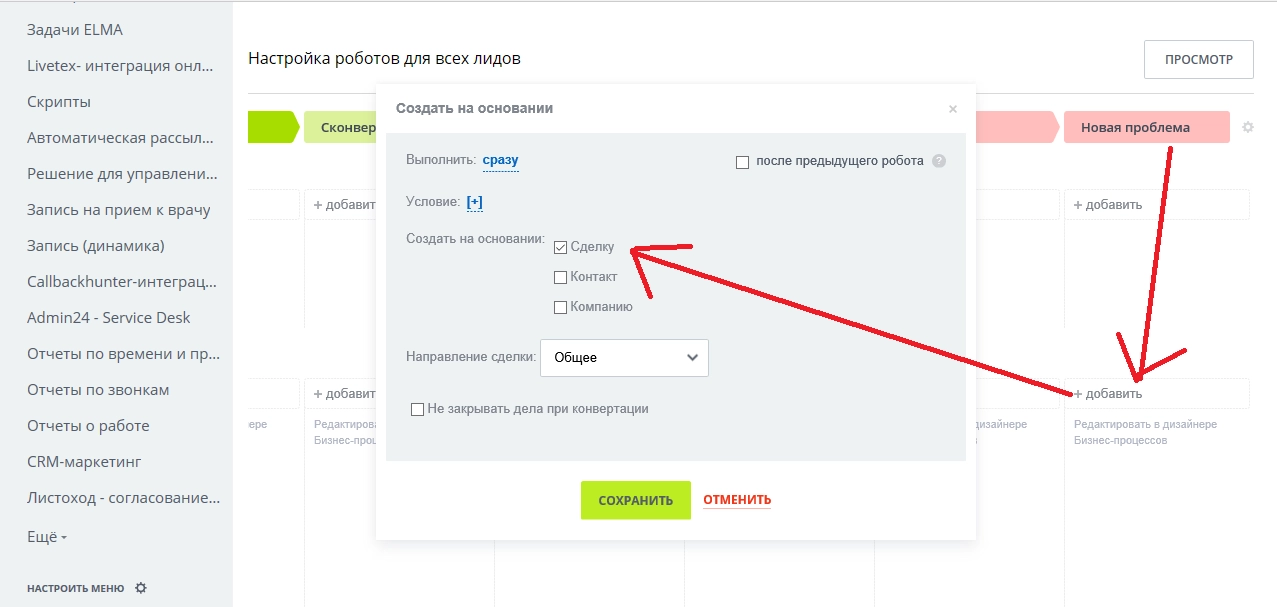Screen dimensions: 1277x607
Task: Toggle the Сделку checkbox
Action: click(x=561, y=247)
